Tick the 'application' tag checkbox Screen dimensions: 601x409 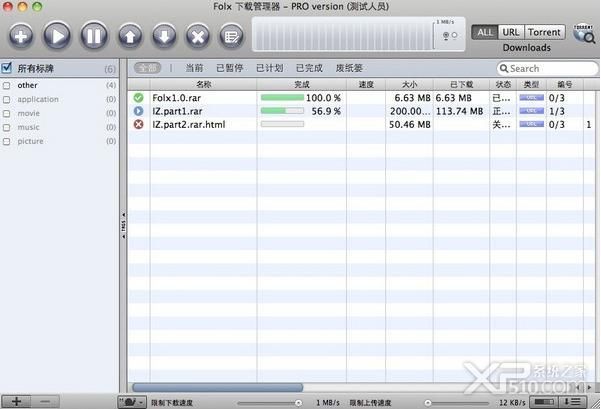[7, 100]
